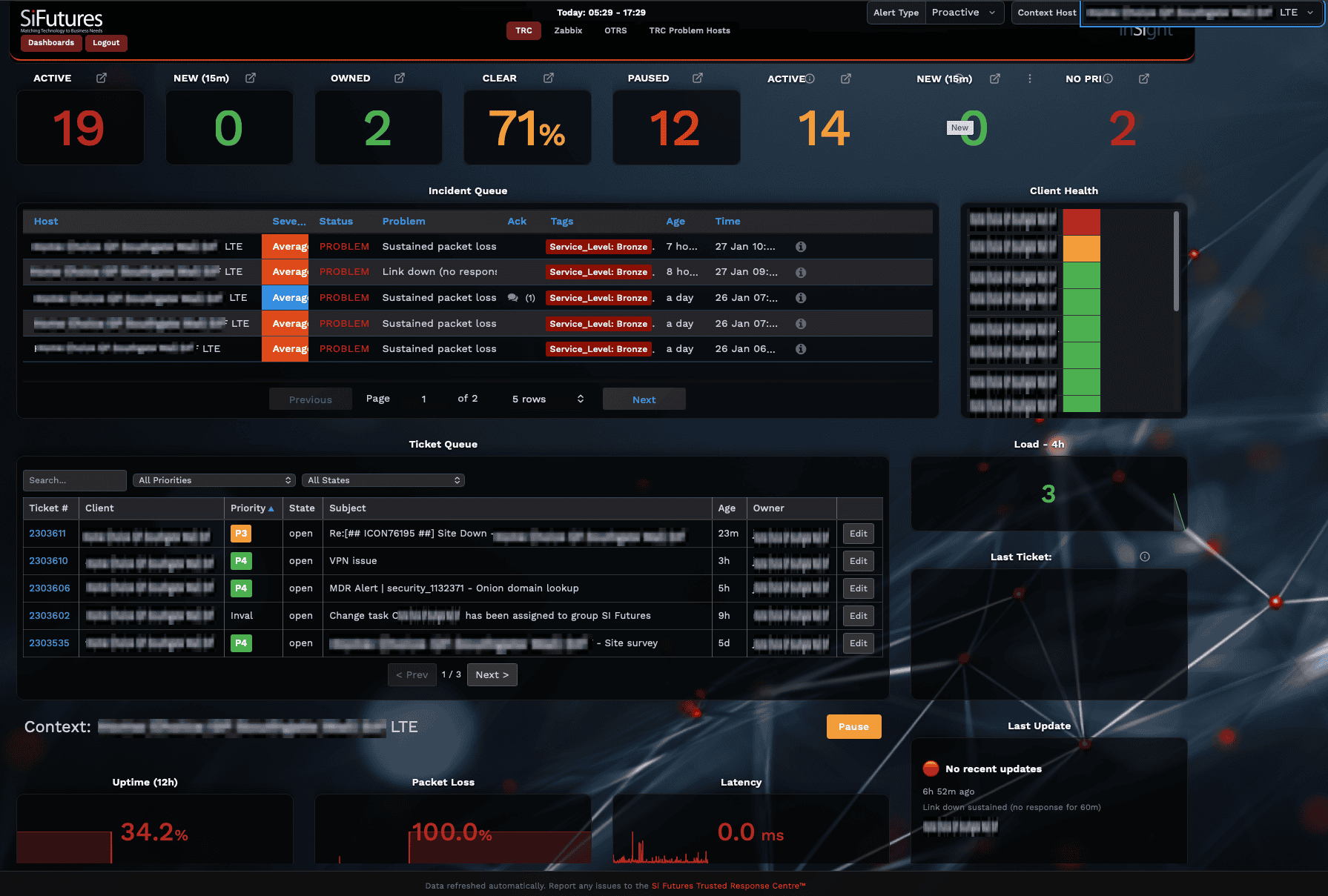This screenshot has width=1328, height=896.
Task: Go to Next page of ticket queue
Action: tap(492, 674)
